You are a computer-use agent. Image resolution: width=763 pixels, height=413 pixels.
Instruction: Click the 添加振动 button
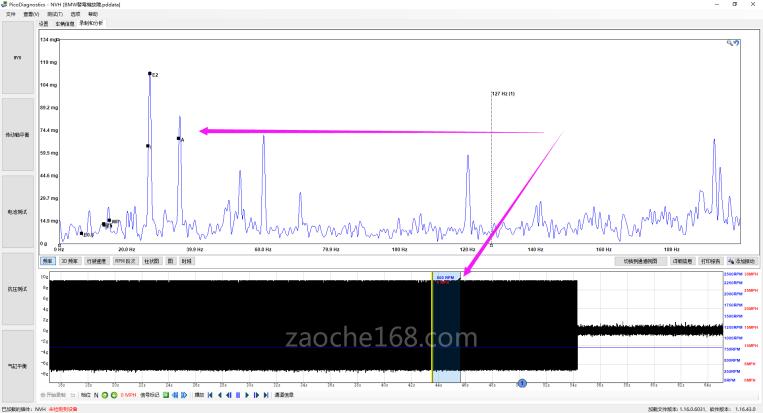[744, 260]
